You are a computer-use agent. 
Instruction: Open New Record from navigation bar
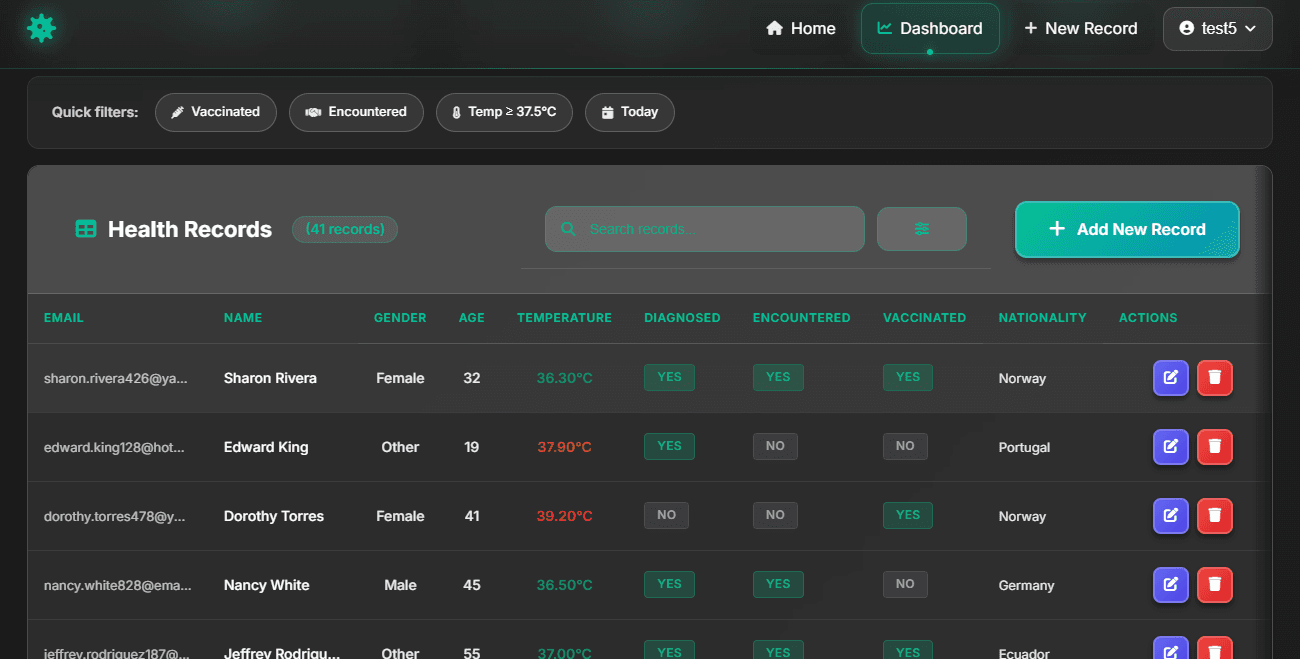tap(1080, 29)
